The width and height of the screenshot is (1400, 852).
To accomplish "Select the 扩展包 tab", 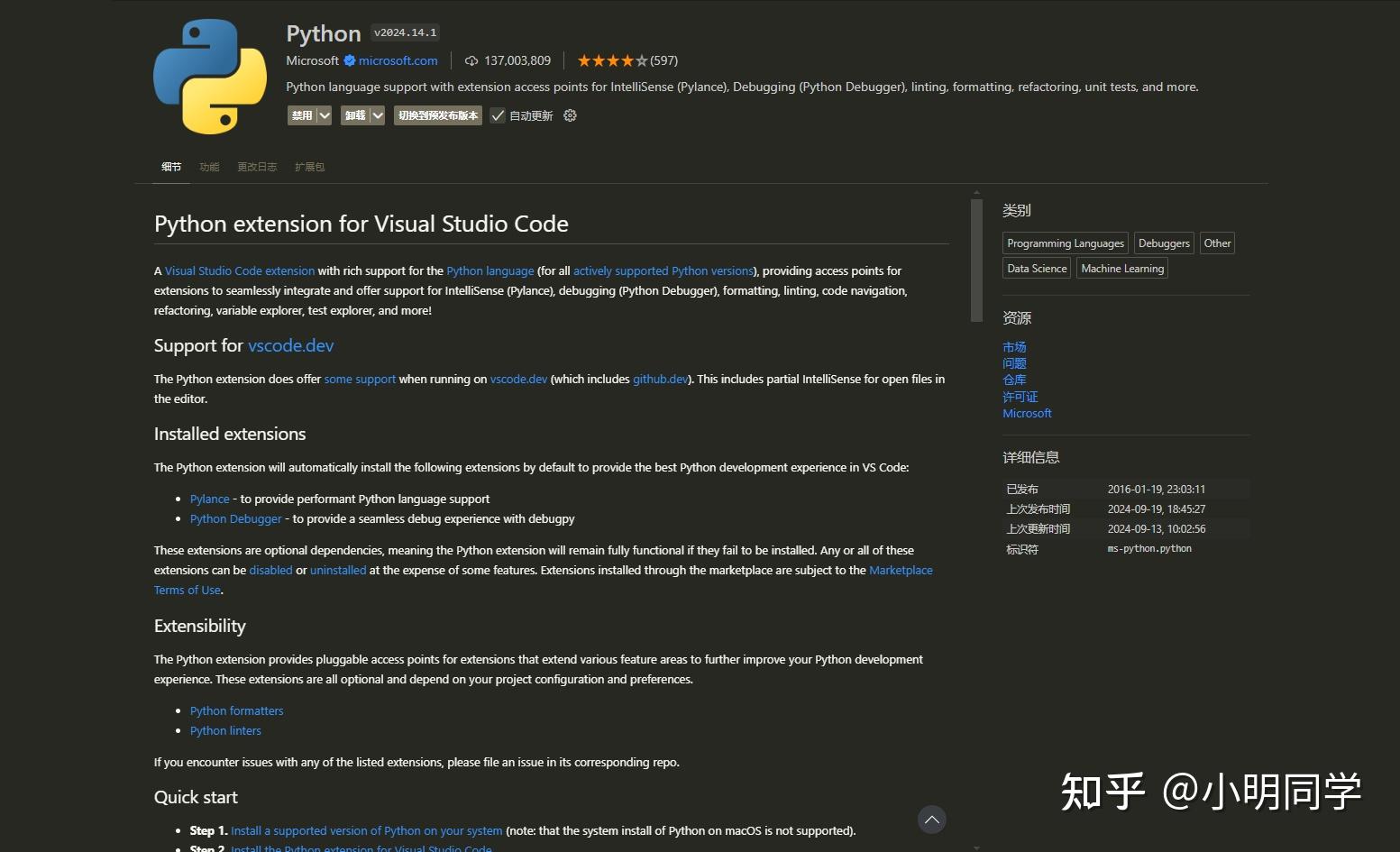I will coord(309,167).
